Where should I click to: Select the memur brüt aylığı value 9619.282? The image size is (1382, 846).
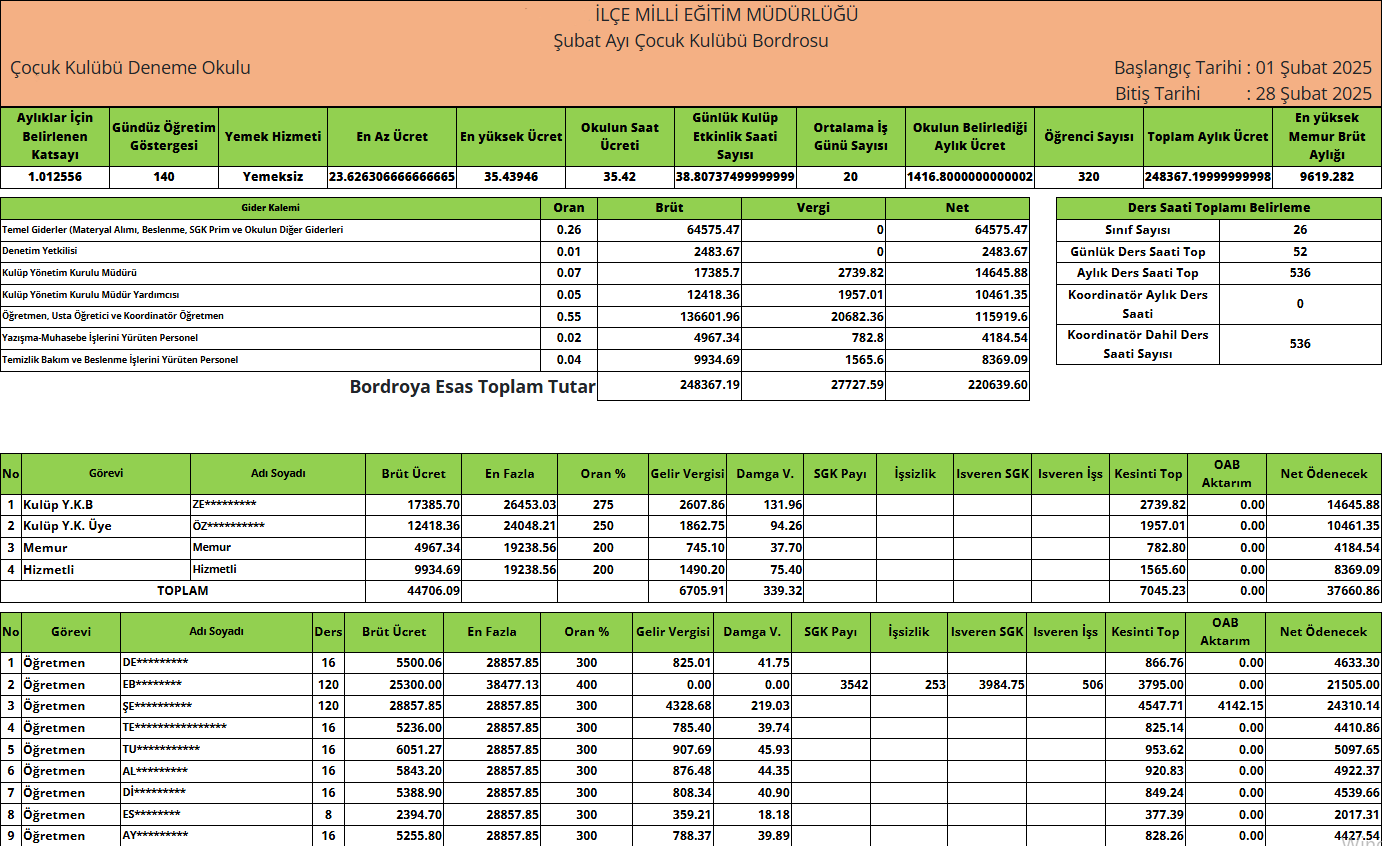click(x=1327, y=177)
